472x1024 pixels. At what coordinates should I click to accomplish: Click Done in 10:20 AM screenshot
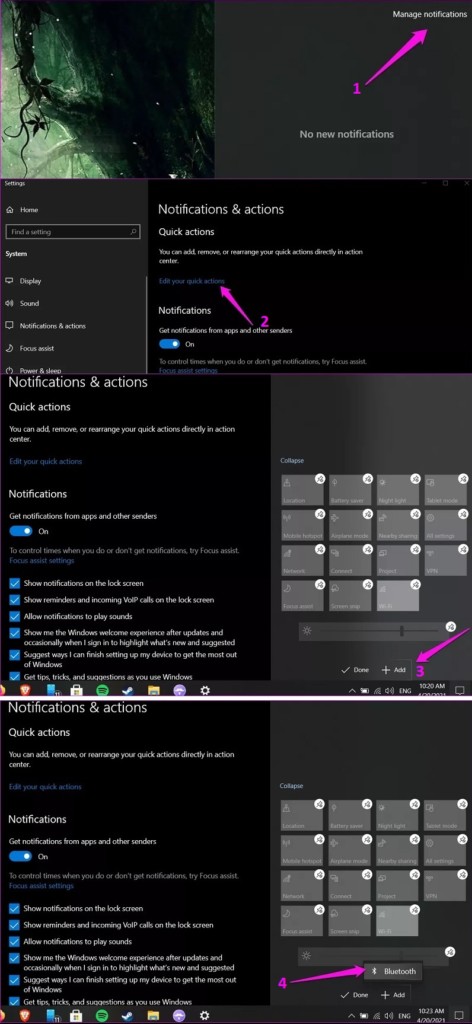[x=355, y=670]
